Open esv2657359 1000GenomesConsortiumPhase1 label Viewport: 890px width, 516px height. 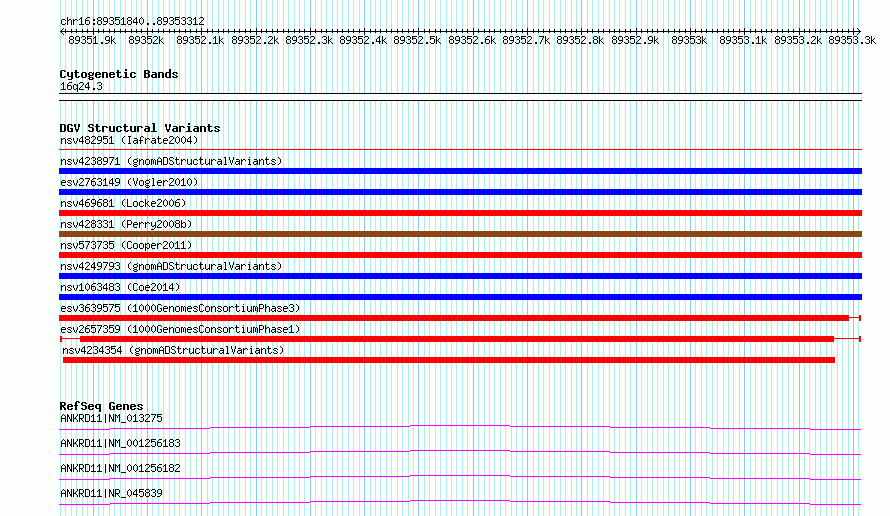tap(180, 329)
